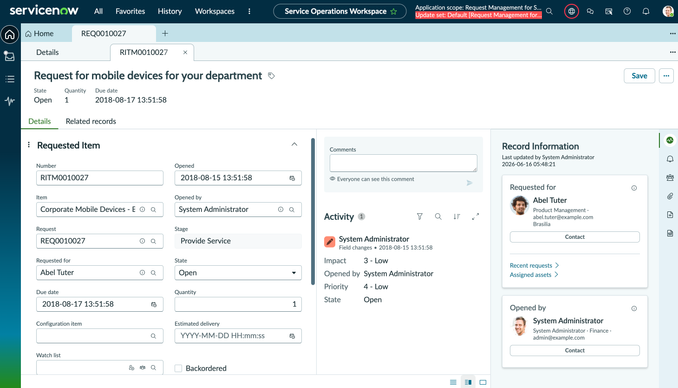Search within the Activity stream
The image size is (678, 388).
point(438,216)
